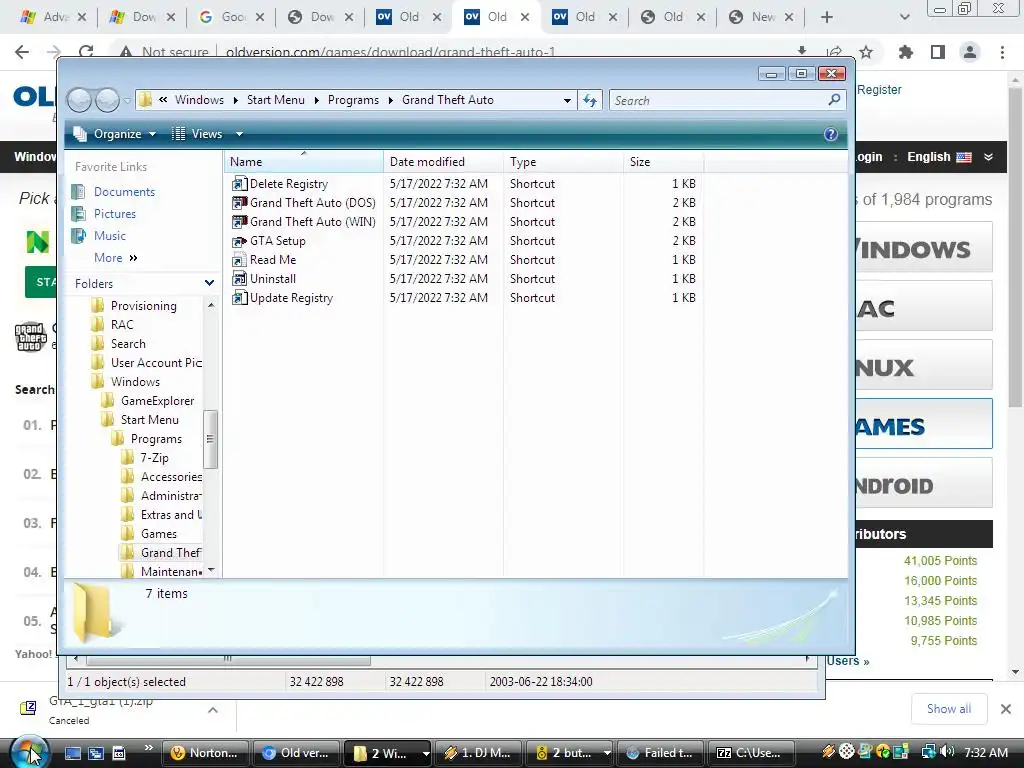This screenshot has height=768, width=1024.
Task: Select the GTA Setup shortcut icon
Action: pos(240,241)
